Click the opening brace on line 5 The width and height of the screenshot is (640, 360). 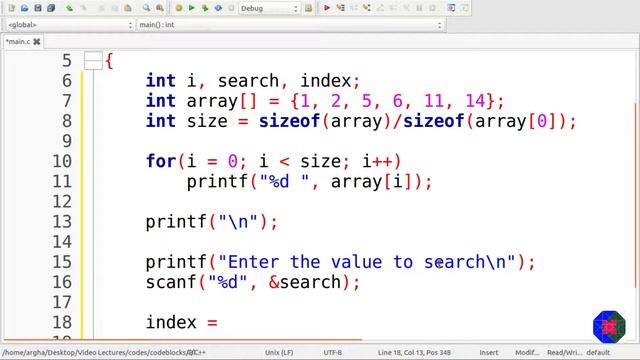coord(109,61)
